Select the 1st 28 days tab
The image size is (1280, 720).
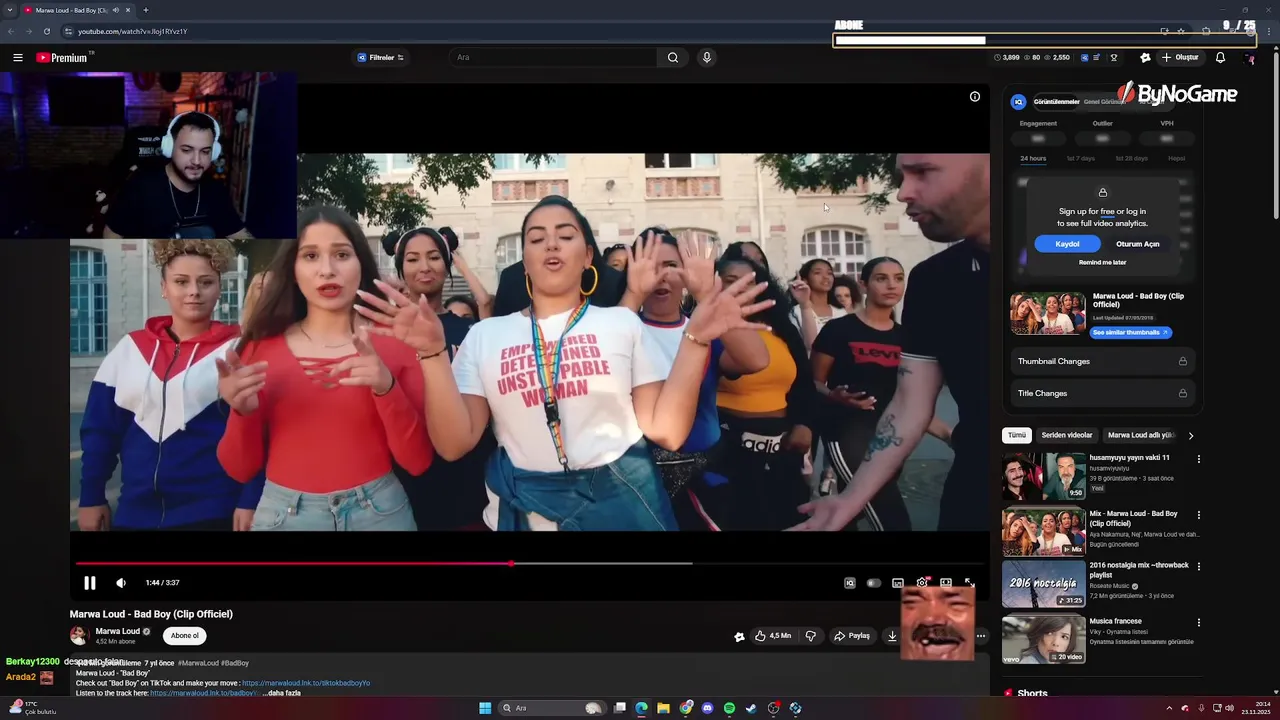pyautogui.click(x=1131, y=158)
